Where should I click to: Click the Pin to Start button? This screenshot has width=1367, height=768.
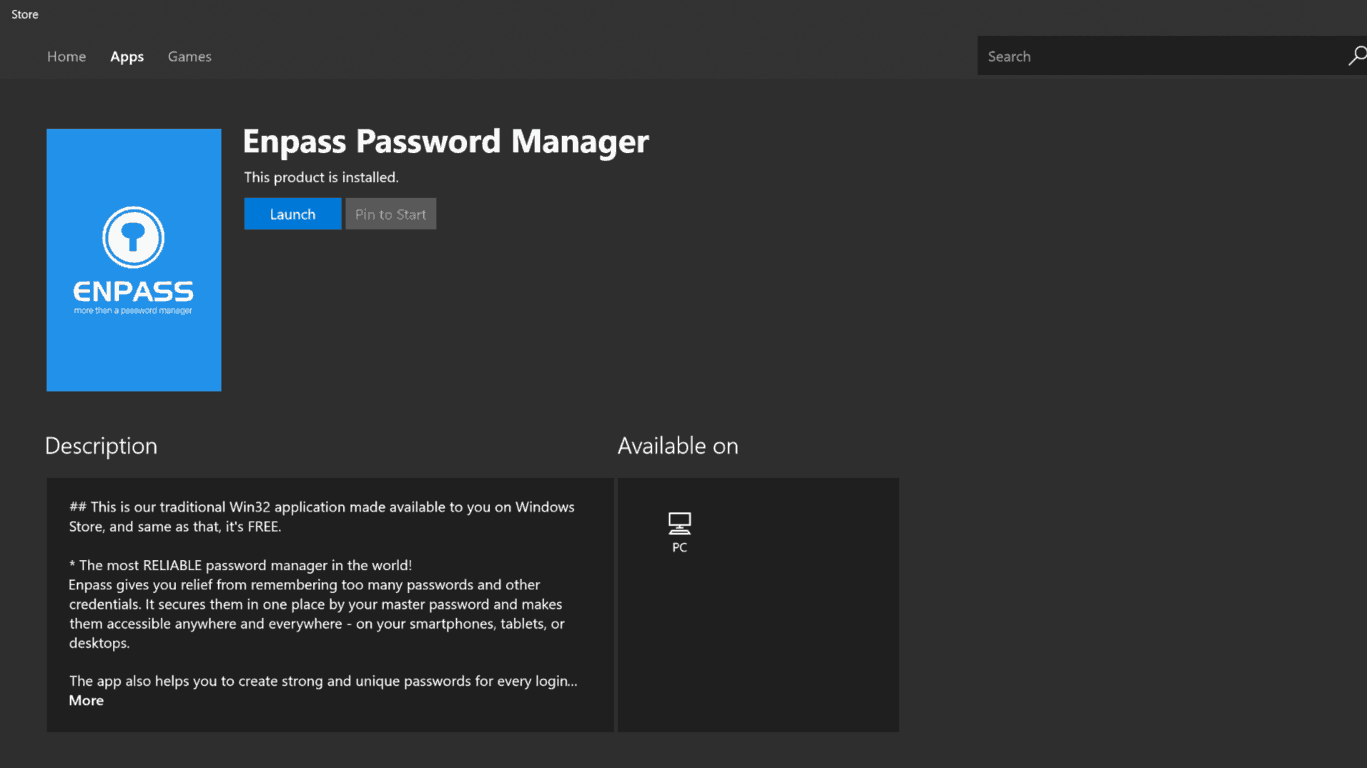(391, 214)
